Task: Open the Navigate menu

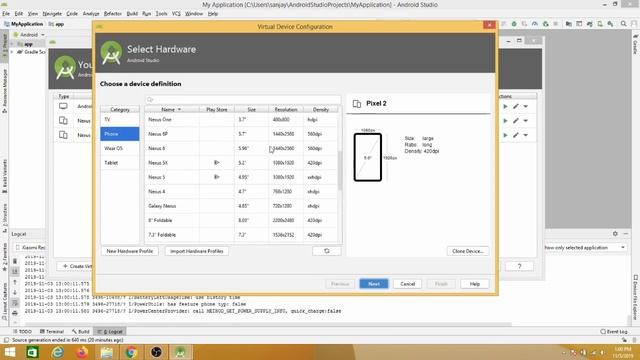Action: pyautogui.click(x=52, y=13)
